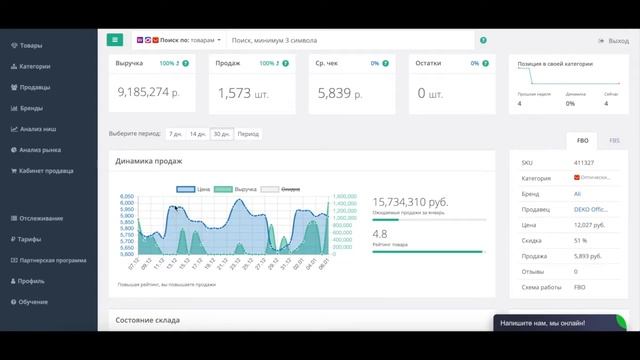Click the Анализ рынка pie icon

pos(14,150)
